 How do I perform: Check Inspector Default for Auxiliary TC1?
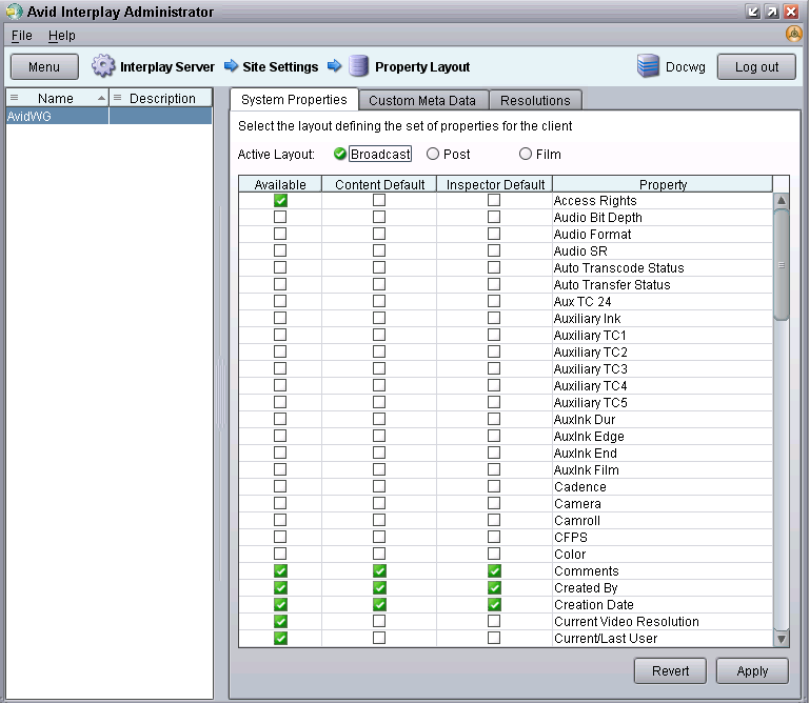(494, 335)
